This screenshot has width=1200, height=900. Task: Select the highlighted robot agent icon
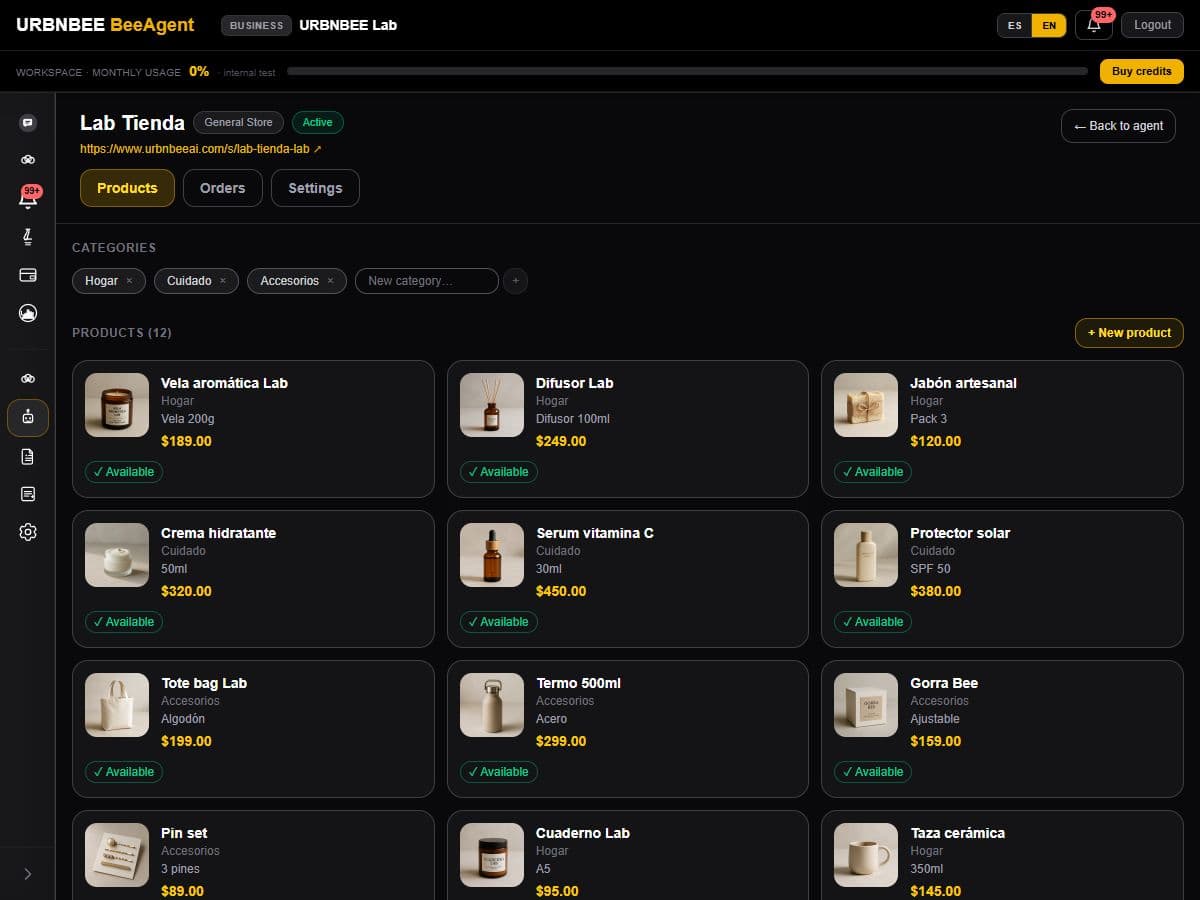[x=28, y=418]
